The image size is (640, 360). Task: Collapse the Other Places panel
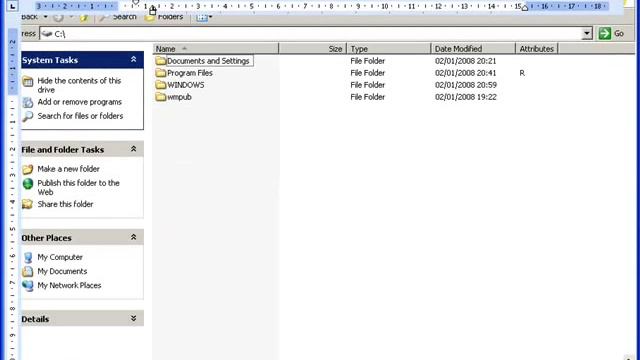point(133,237)
